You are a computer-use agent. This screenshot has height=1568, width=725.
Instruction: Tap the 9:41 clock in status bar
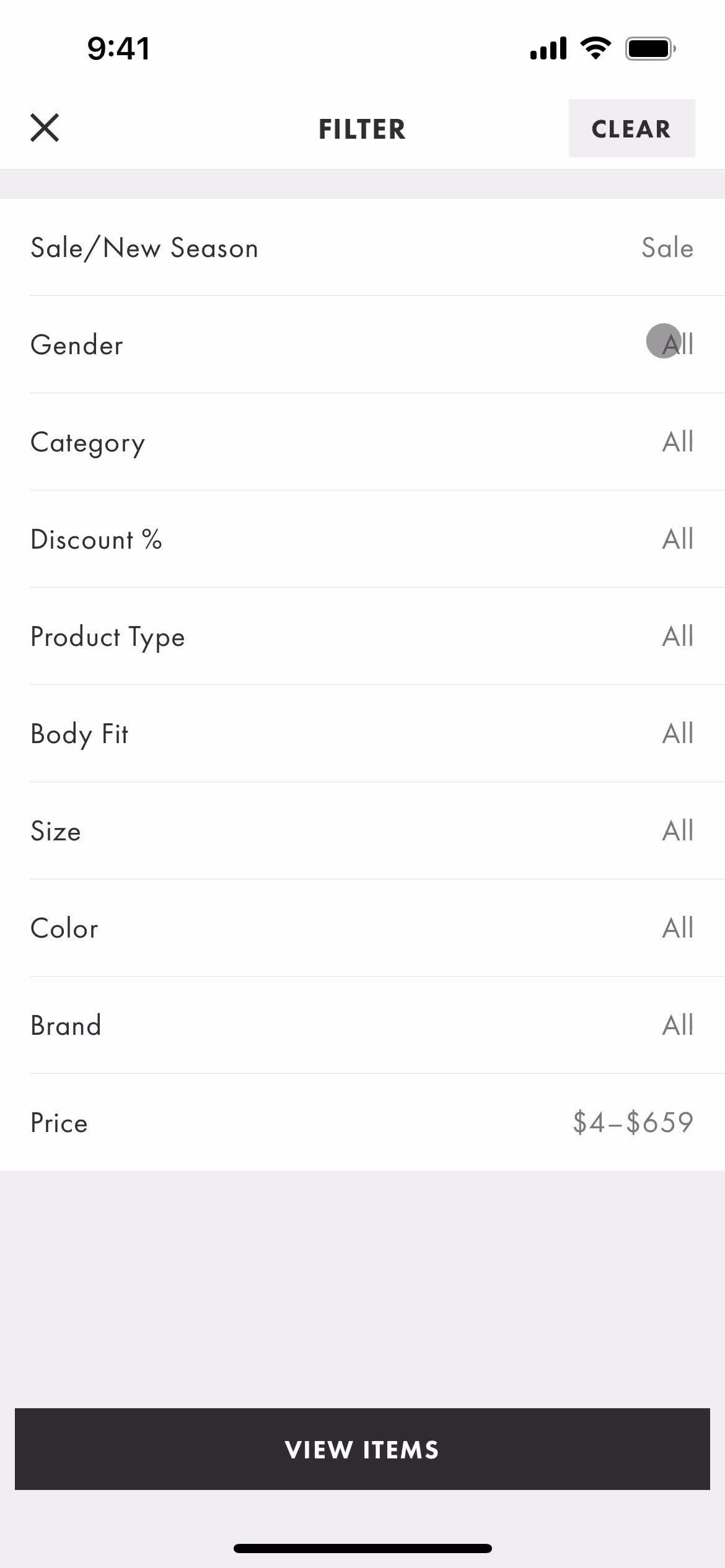point(118,48)
